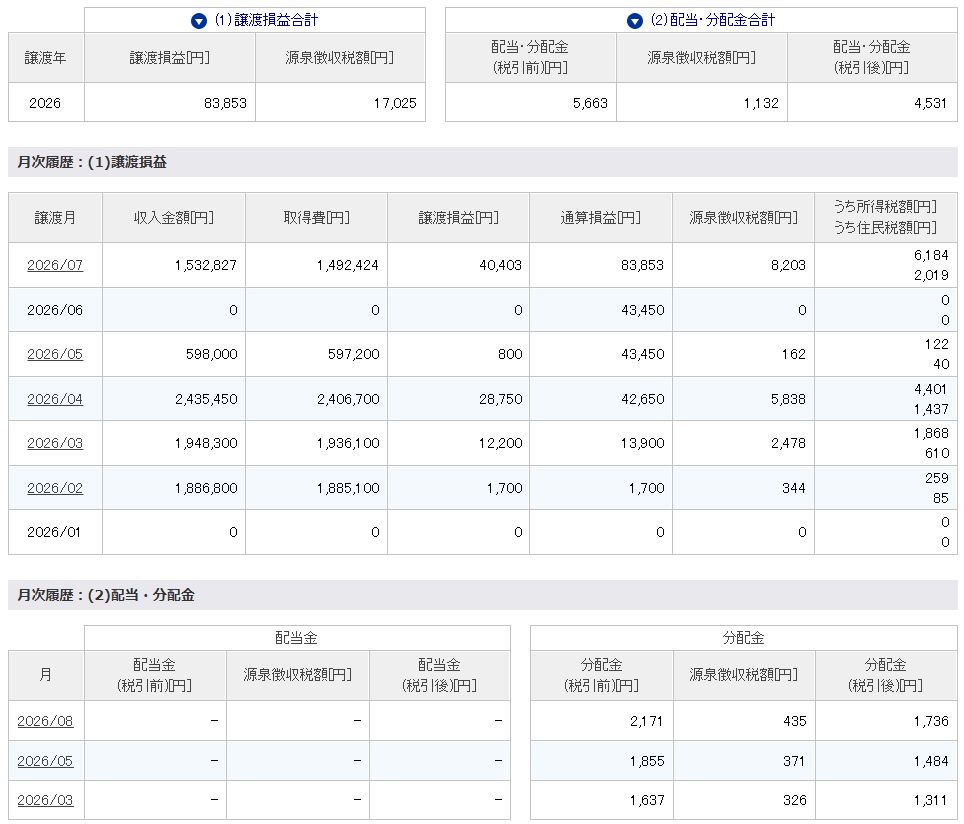The image size is (964, 824).
Task: Select the 2026/06 month cell
Action: 55,310
